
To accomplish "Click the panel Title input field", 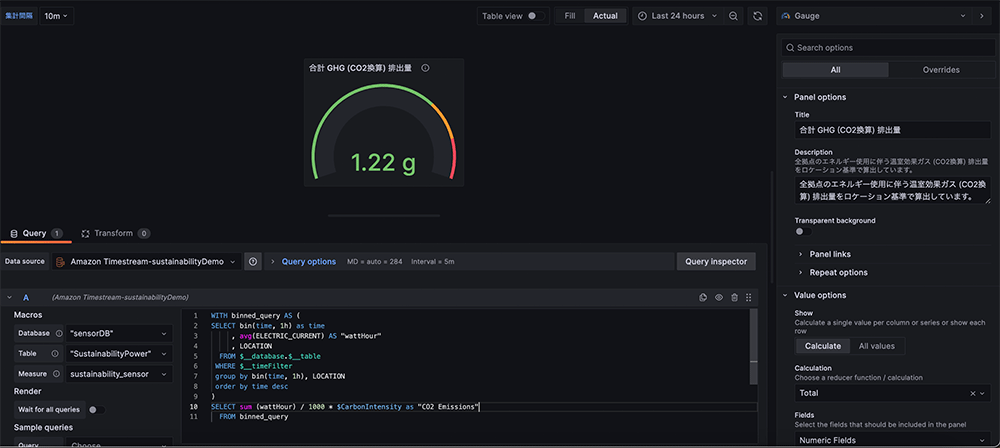I will pos(893,130).
